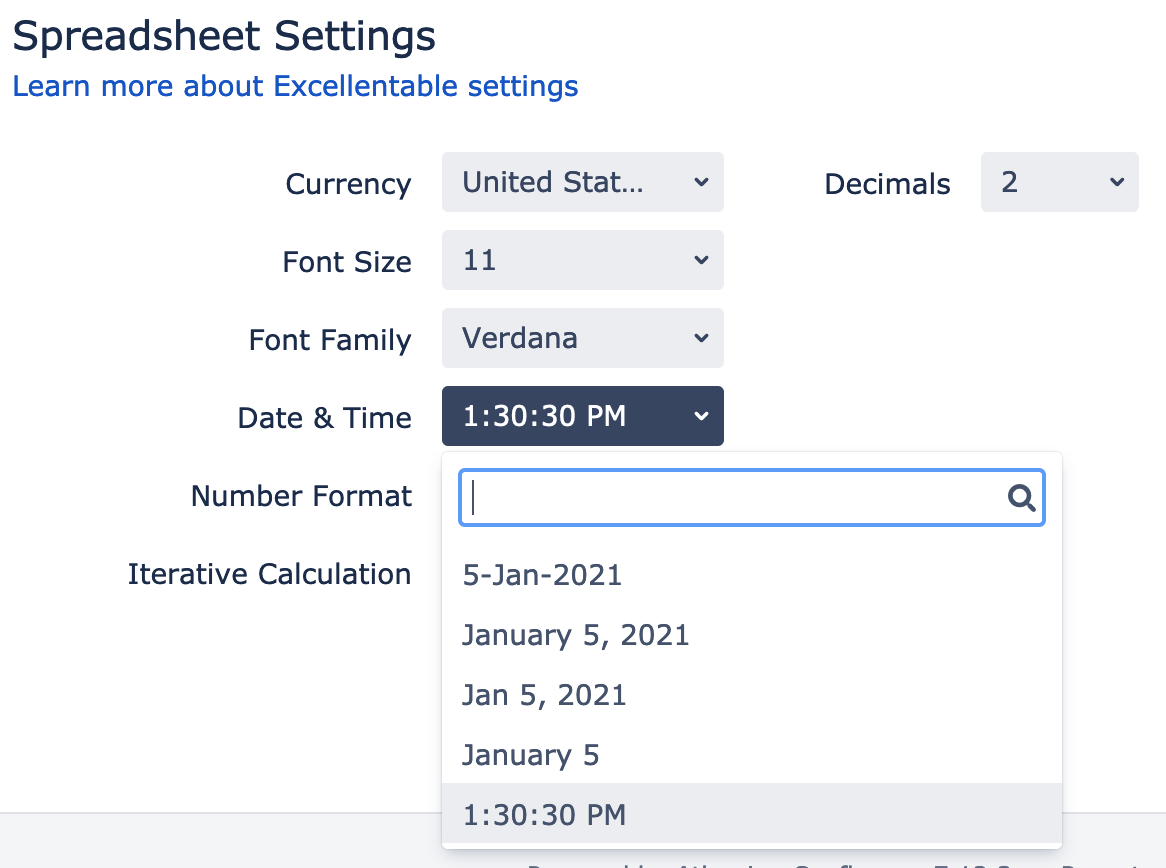Click the chevron arrow on the Currency field
Viewport: 1166px width, 868px height.
pyautogui.click(x=700, y=182)
